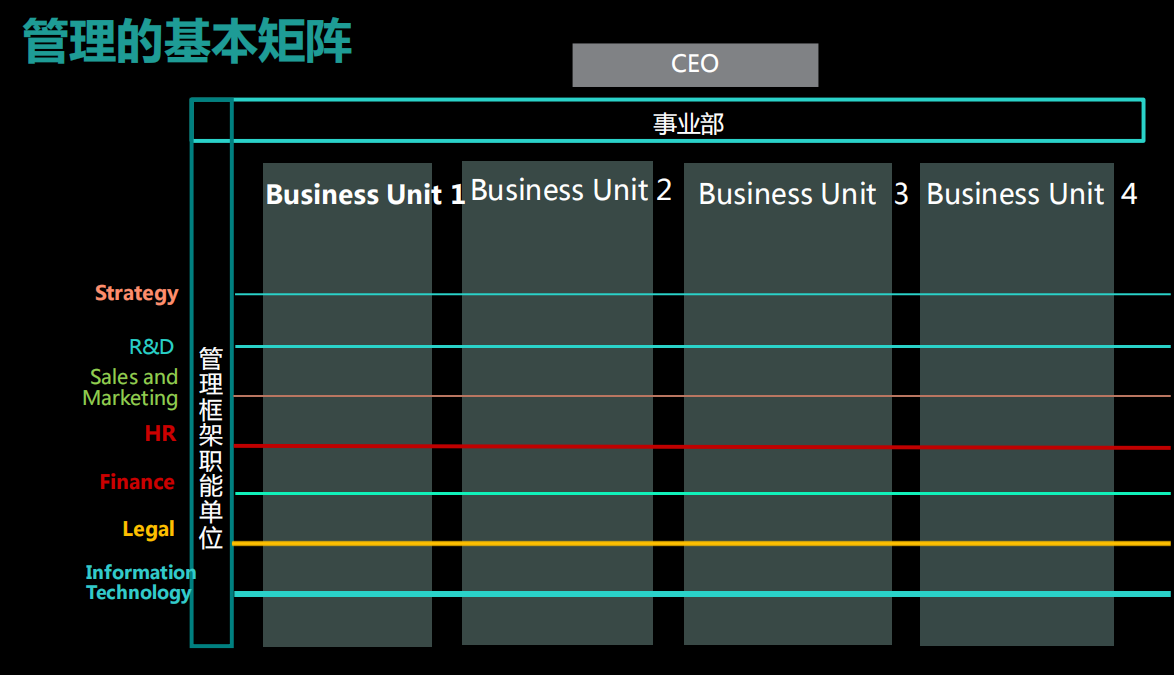This screenshot has height=675, width=1174.
Task: Click the Business Unit 1 heading
Action: [x=365, y=195]
